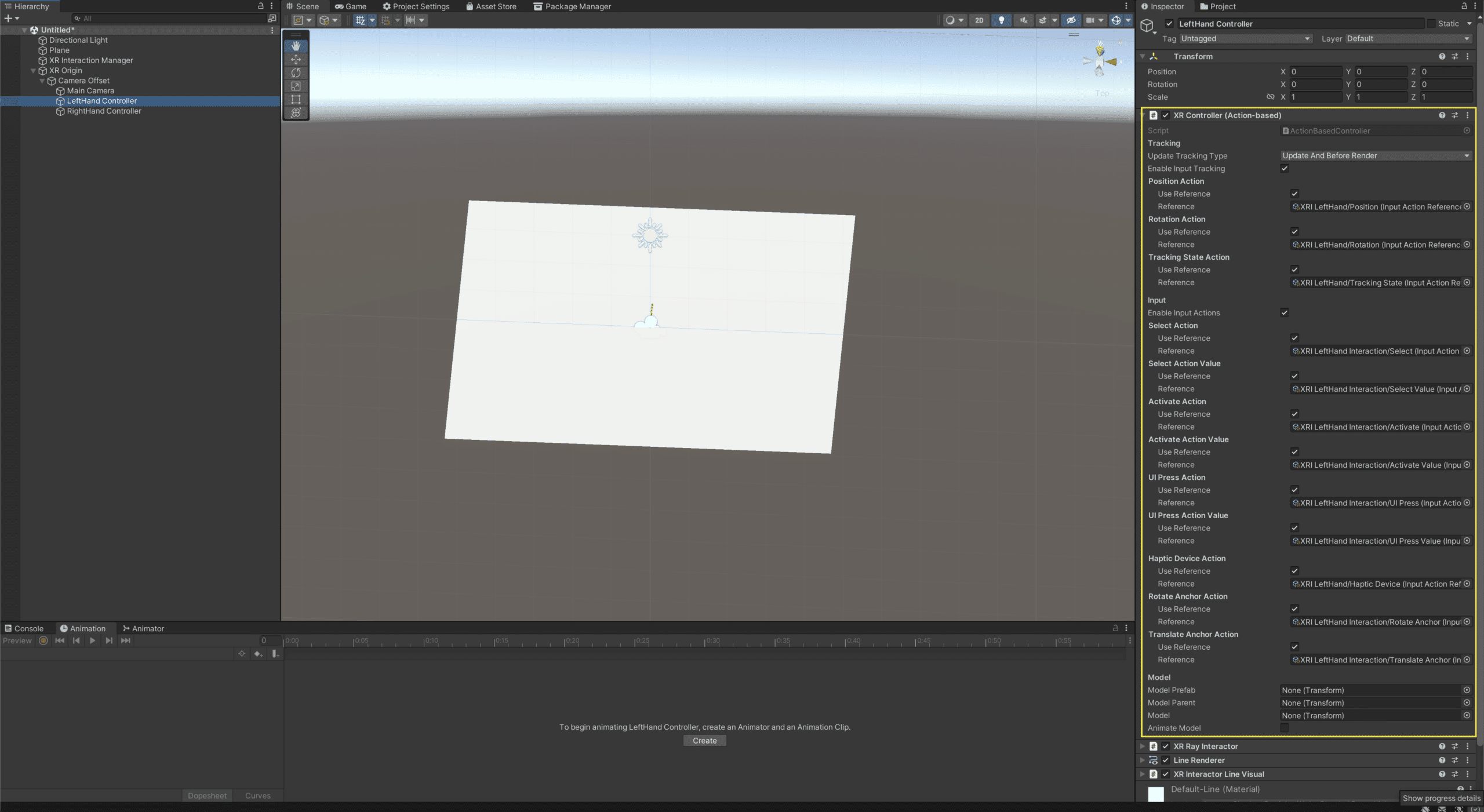This screenshot has width=1484, height=812.
Task: Expand the XR Ray Interactor component
Action: 1142,747
